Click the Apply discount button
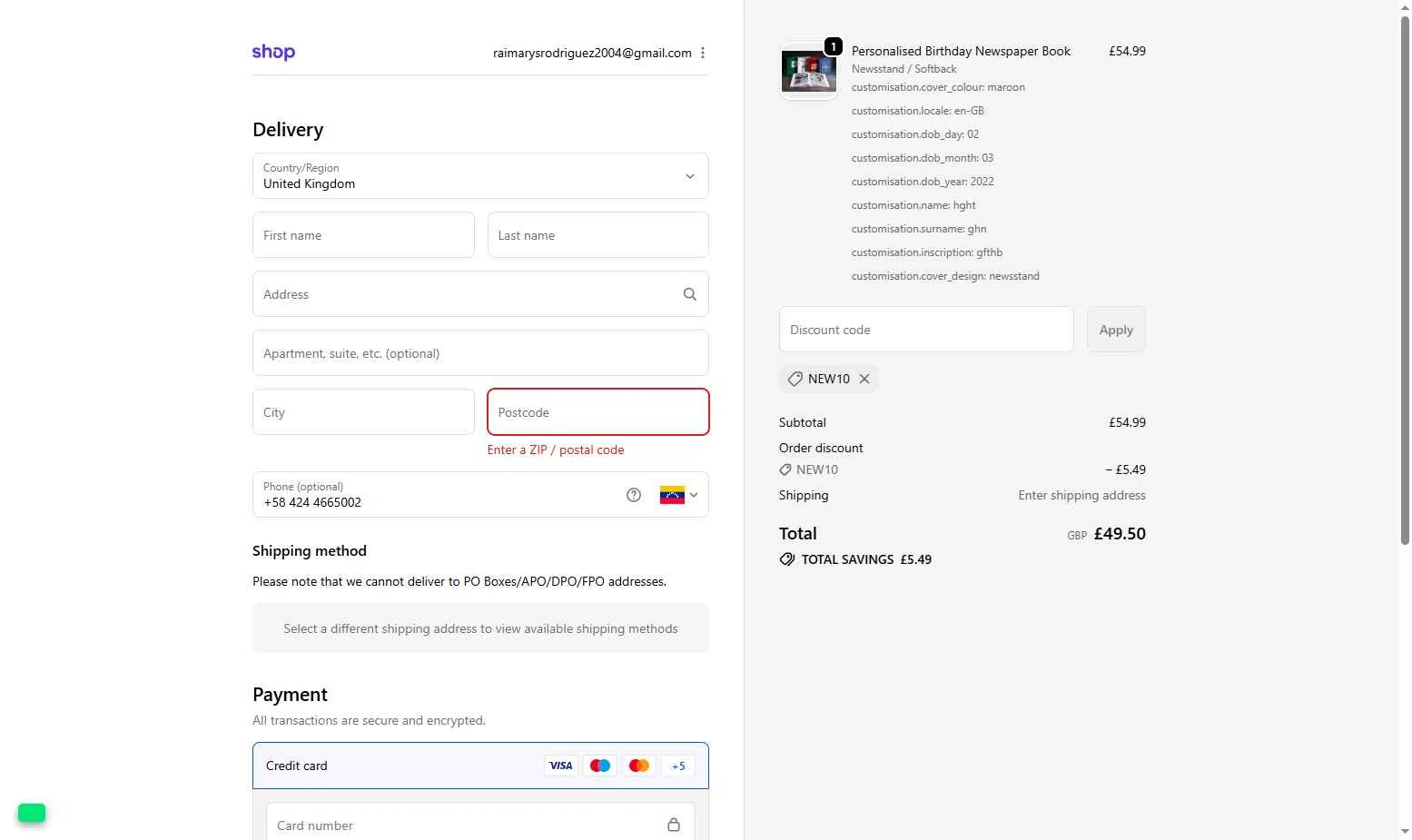 1116,330
